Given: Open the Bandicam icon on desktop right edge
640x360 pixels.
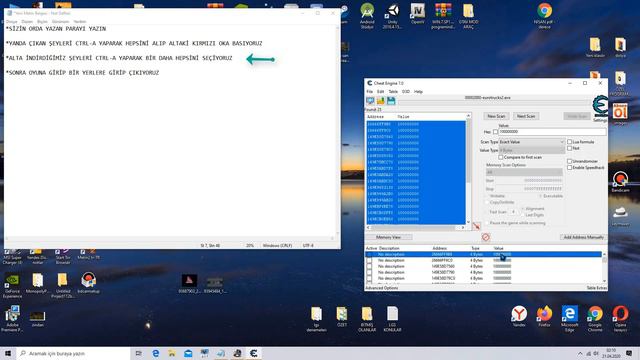Looking at the screenshot, I should [620, 182].
